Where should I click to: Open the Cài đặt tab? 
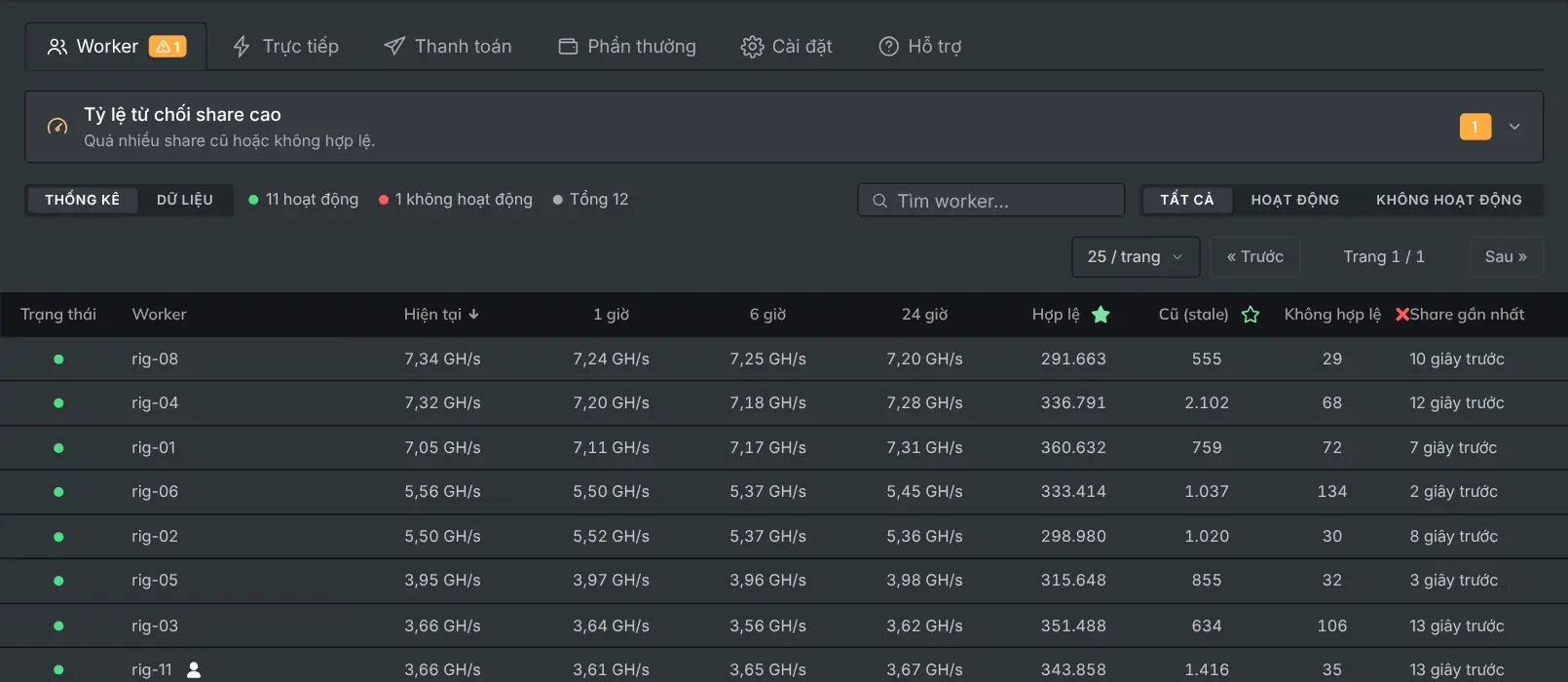pos(787,47)
